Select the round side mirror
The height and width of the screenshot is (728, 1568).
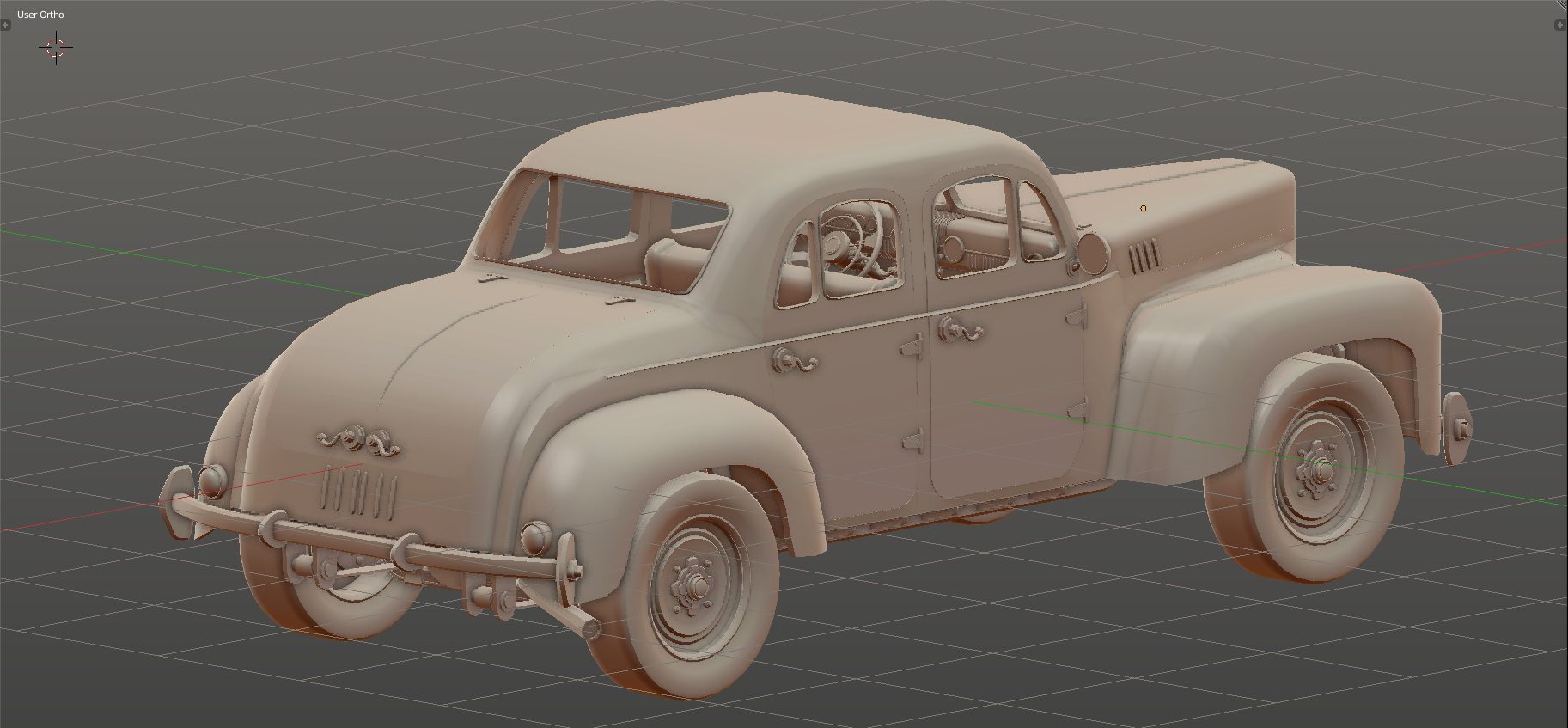pos(1092,253)
